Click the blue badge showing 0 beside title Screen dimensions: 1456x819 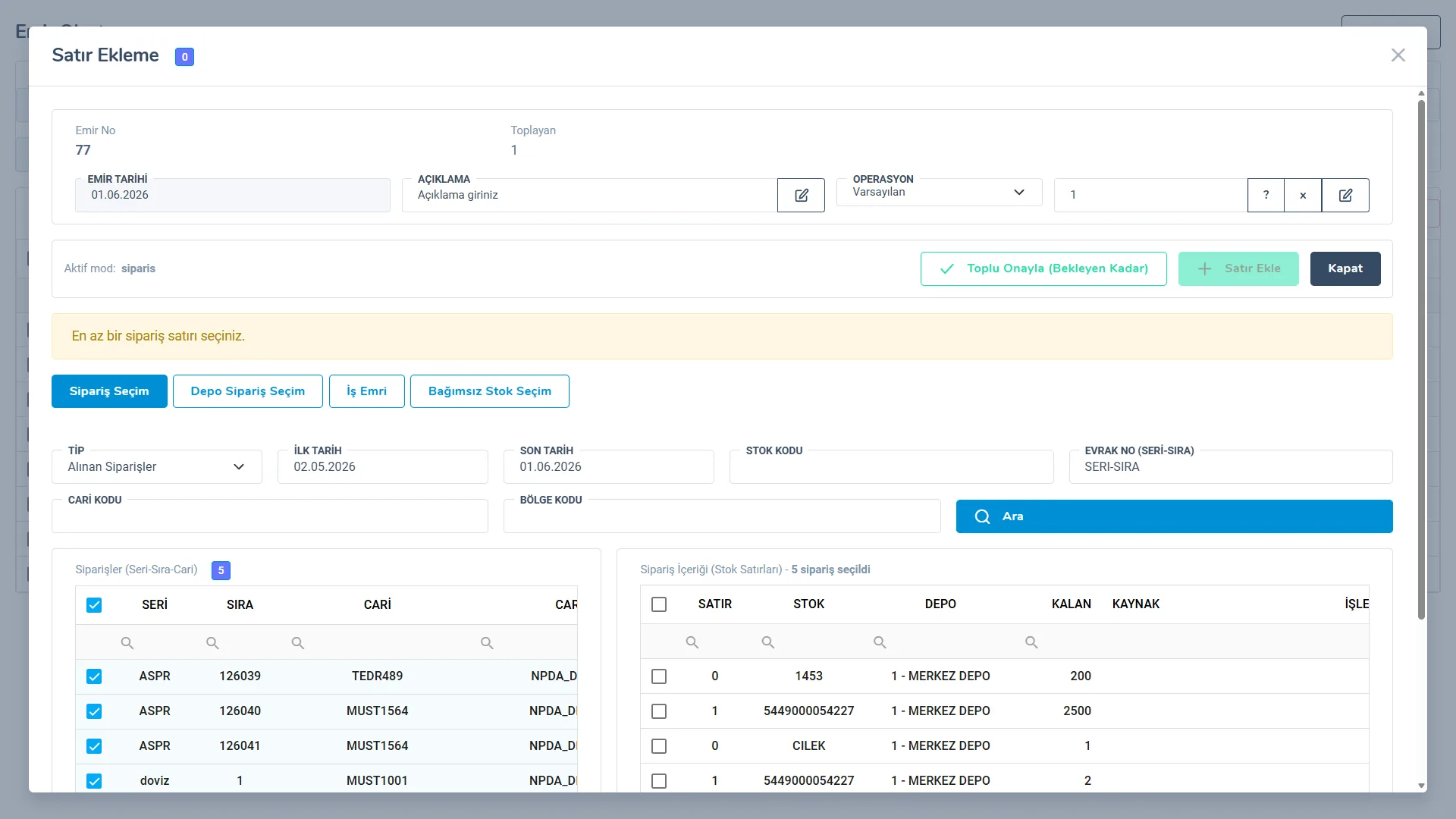tap(184, 57)
